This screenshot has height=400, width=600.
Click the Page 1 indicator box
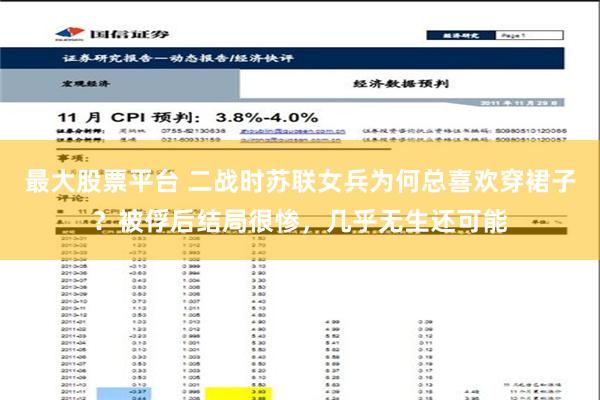[x=529, y=36]
